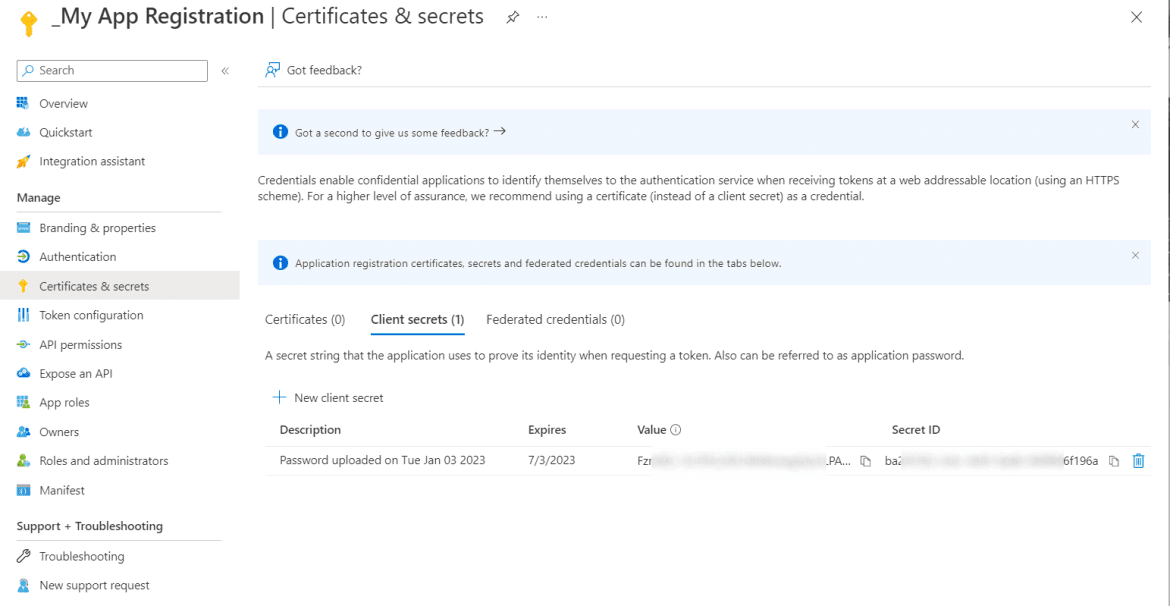Open App roles
This screenshot has width=1170, height=606.
(64, 402)
